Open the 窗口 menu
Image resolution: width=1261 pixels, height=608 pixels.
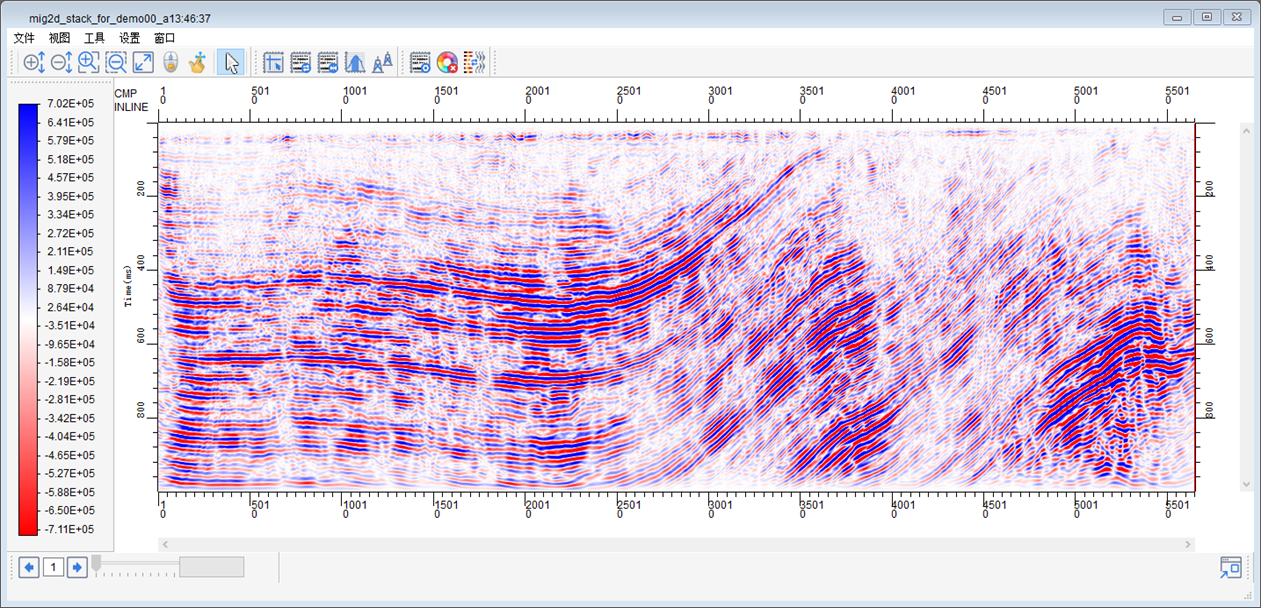(164, 38)
